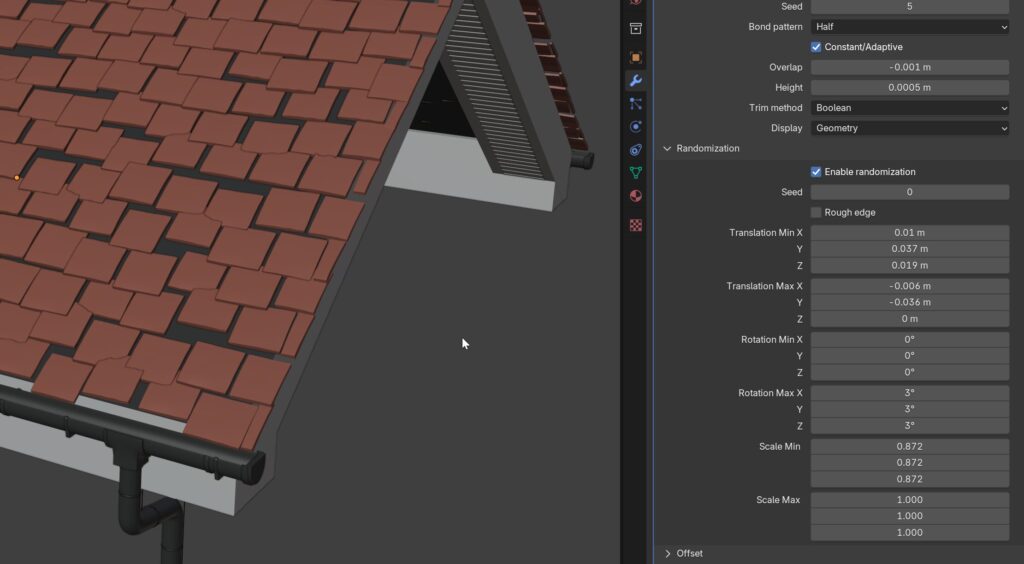Open the Texture properties tab (checker icon)
This screenshot has height=564, width=1024.
635,225
